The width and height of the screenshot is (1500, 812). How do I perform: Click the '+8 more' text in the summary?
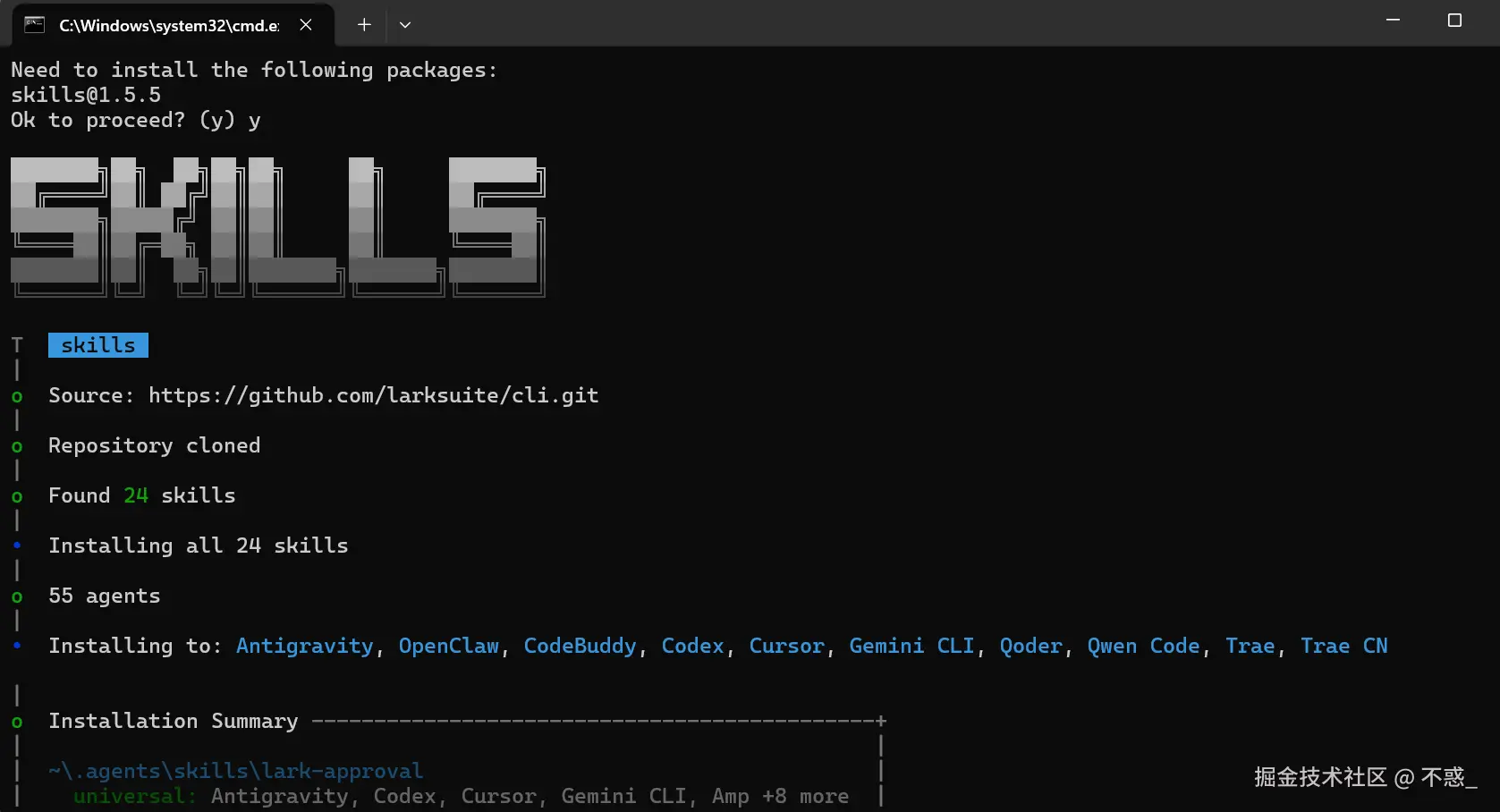(x=806, y=796)
